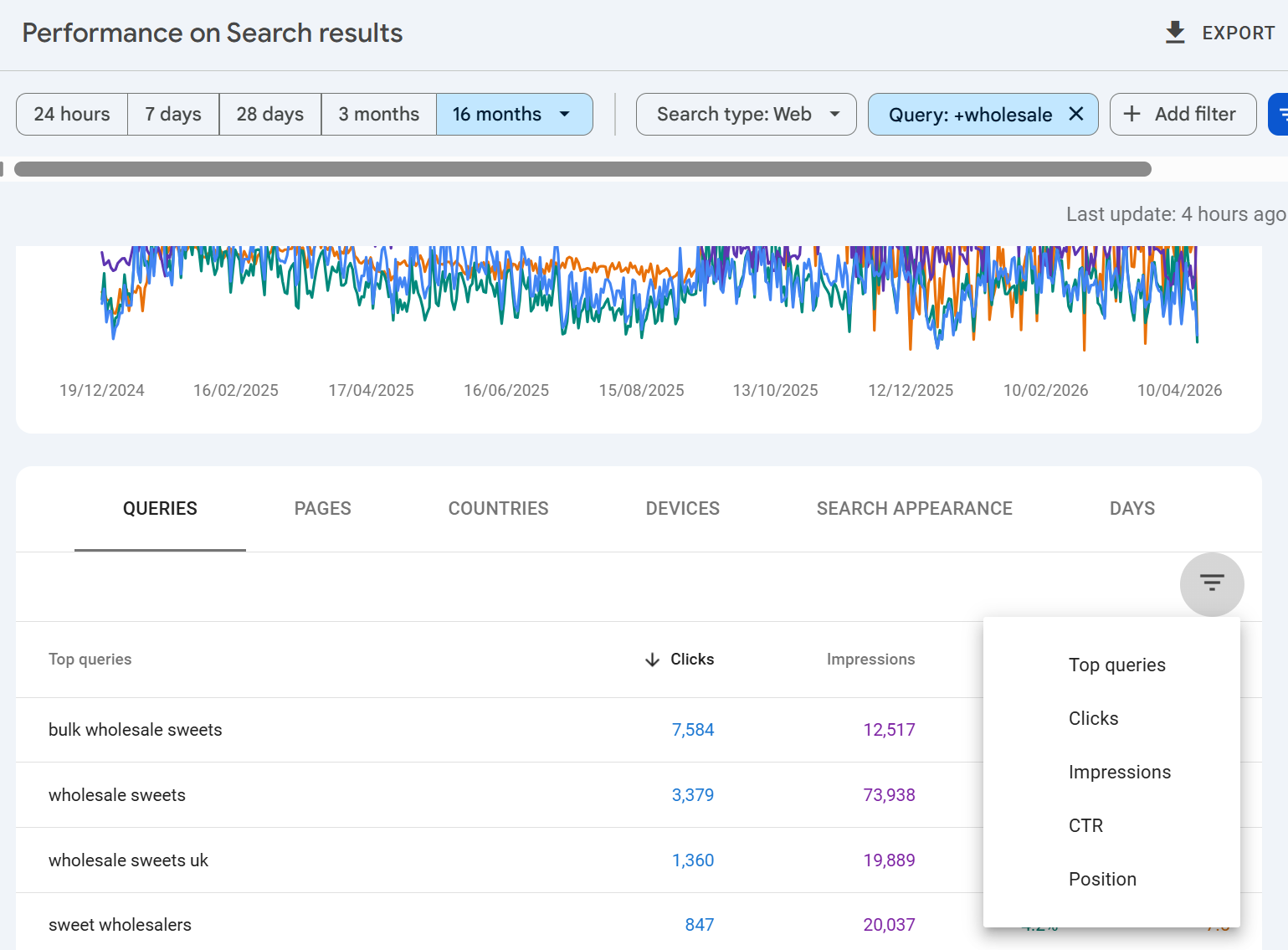Open the Devices tab
Screen dimensions: 1288x950
[682, 508]
